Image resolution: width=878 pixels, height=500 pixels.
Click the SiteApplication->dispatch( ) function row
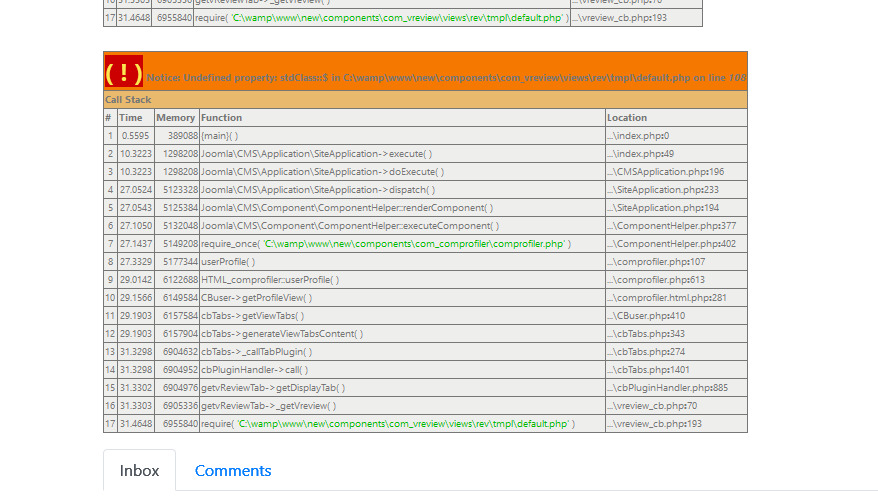tap(317, 190)
